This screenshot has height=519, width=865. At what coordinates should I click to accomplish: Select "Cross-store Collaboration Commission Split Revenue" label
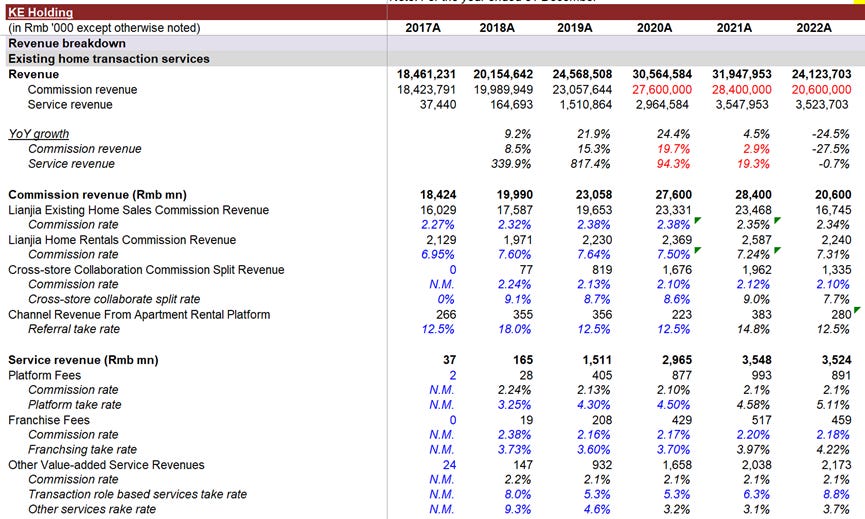click(146, 269)
